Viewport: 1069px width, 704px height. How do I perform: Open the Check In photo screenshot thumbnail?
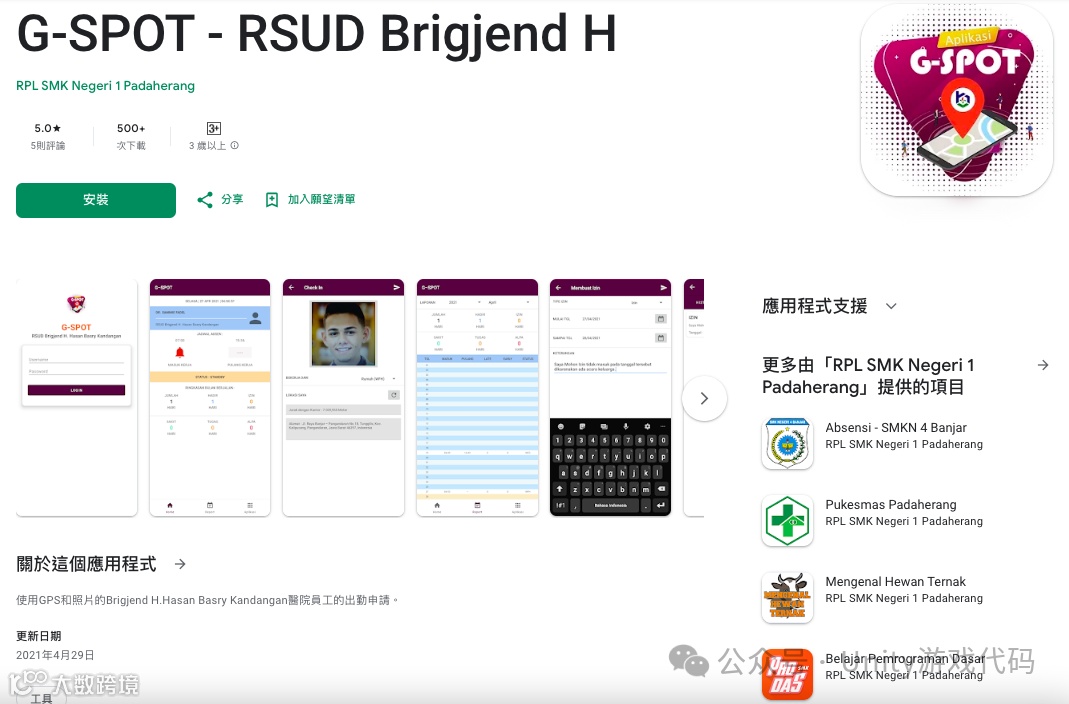pos(344,397)
